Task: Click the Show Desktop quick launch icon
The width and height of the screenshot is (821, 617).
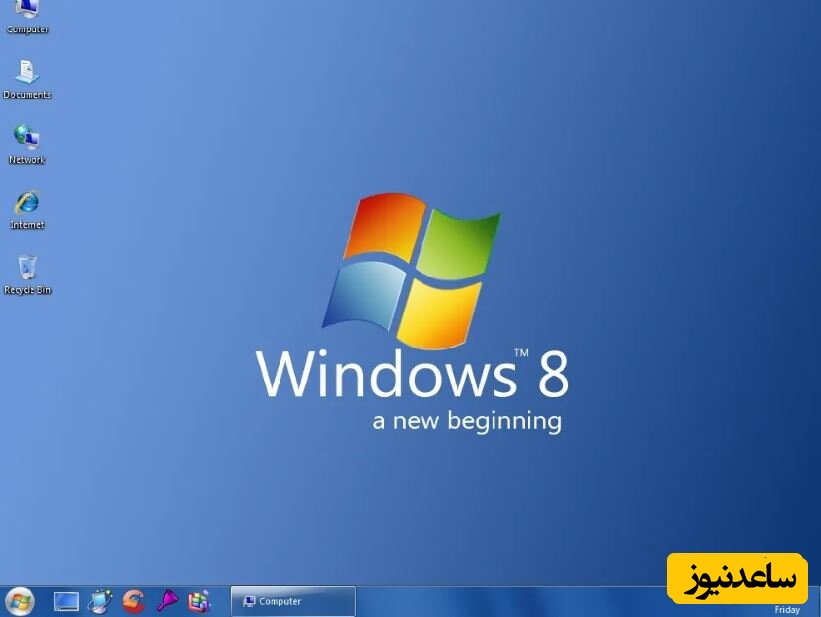Action: coord(66,601)
